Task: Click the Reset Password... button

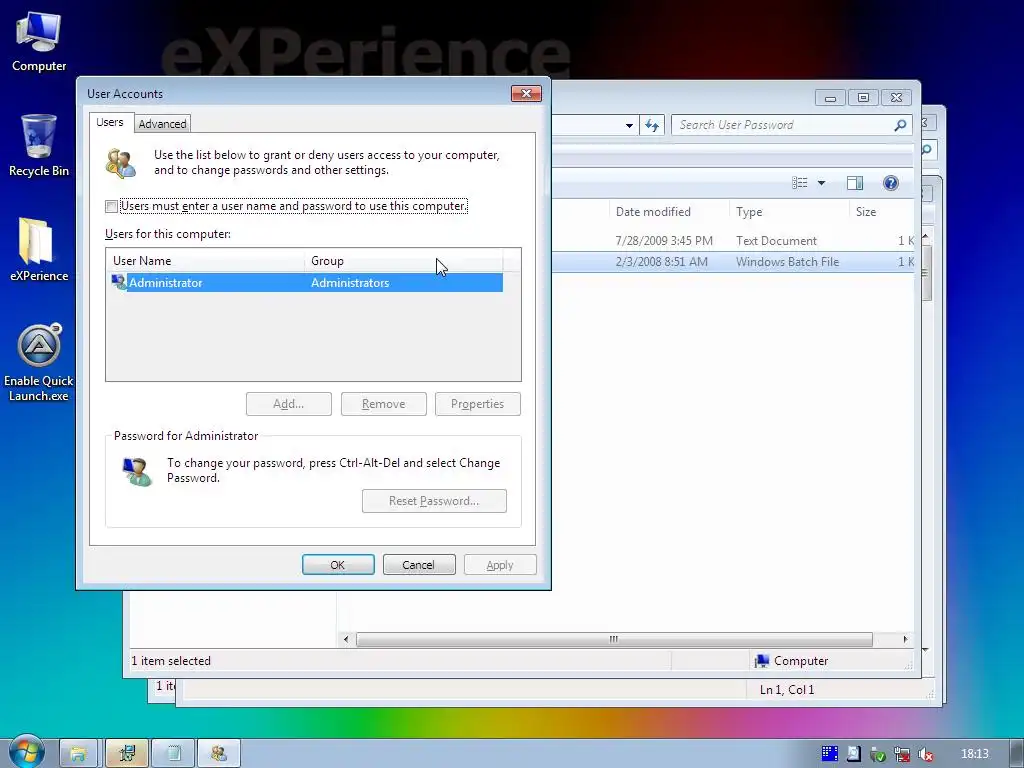Action: (x=434, y=501)
